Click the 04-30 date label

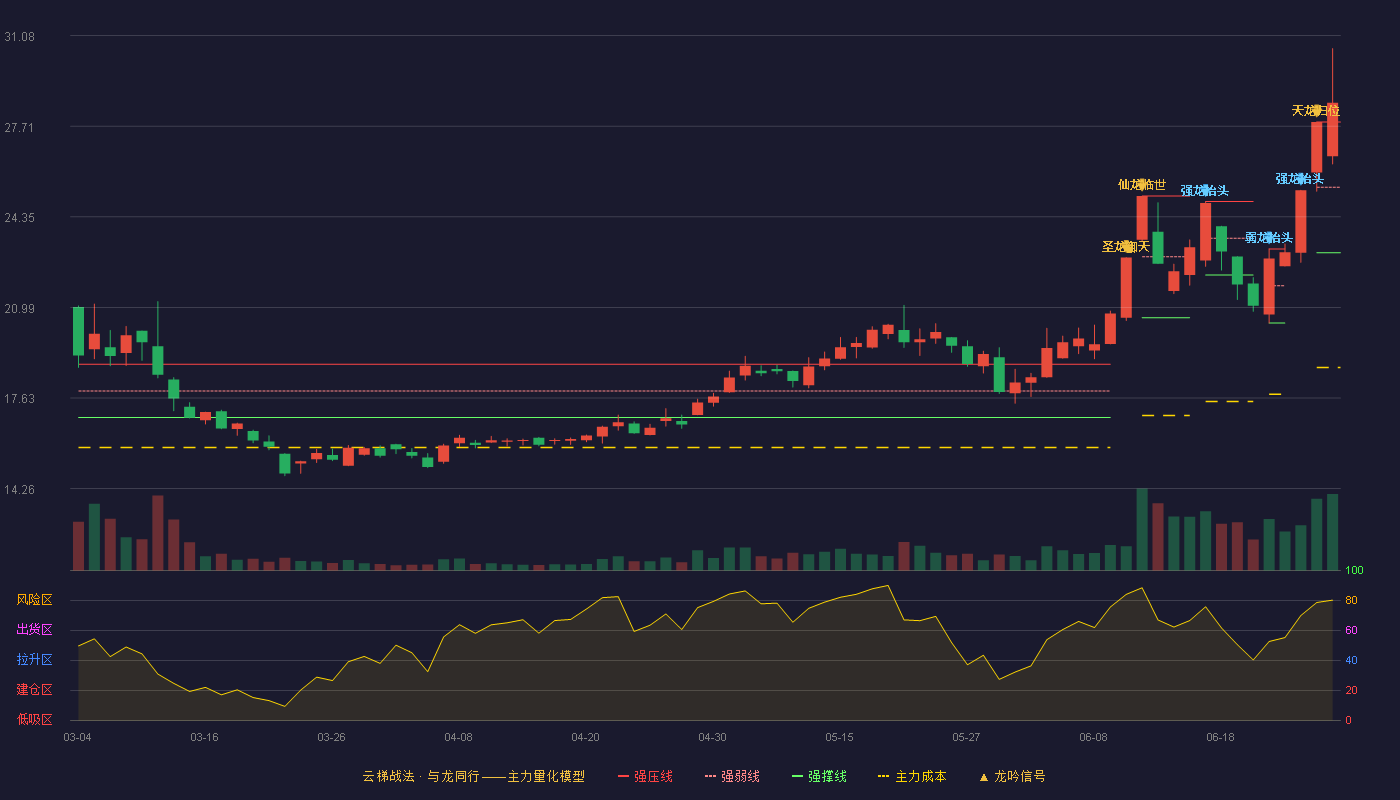tap(712, 737)
